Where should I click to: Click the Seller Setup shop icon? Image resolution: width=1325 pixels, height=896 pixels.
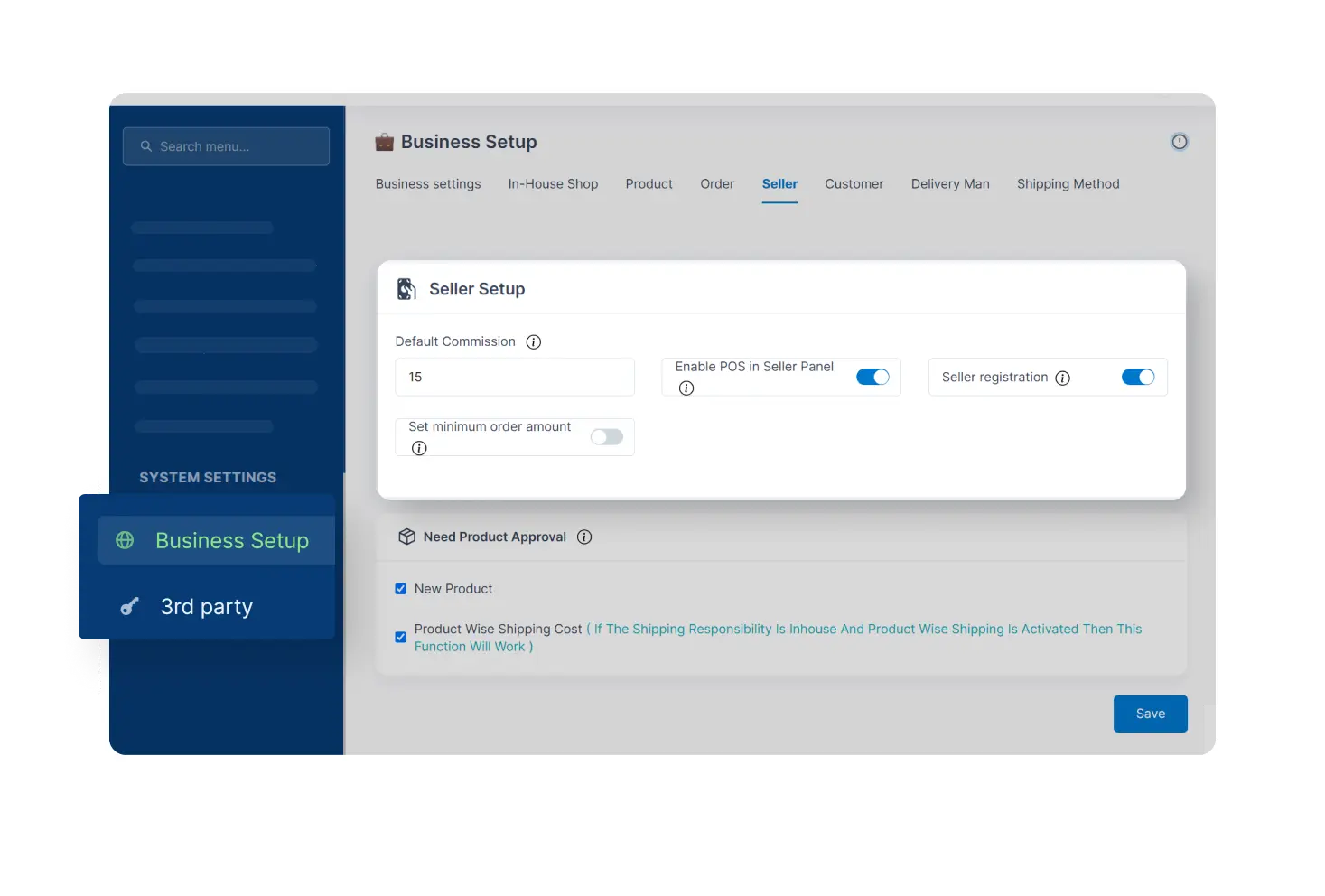point(406,287)
